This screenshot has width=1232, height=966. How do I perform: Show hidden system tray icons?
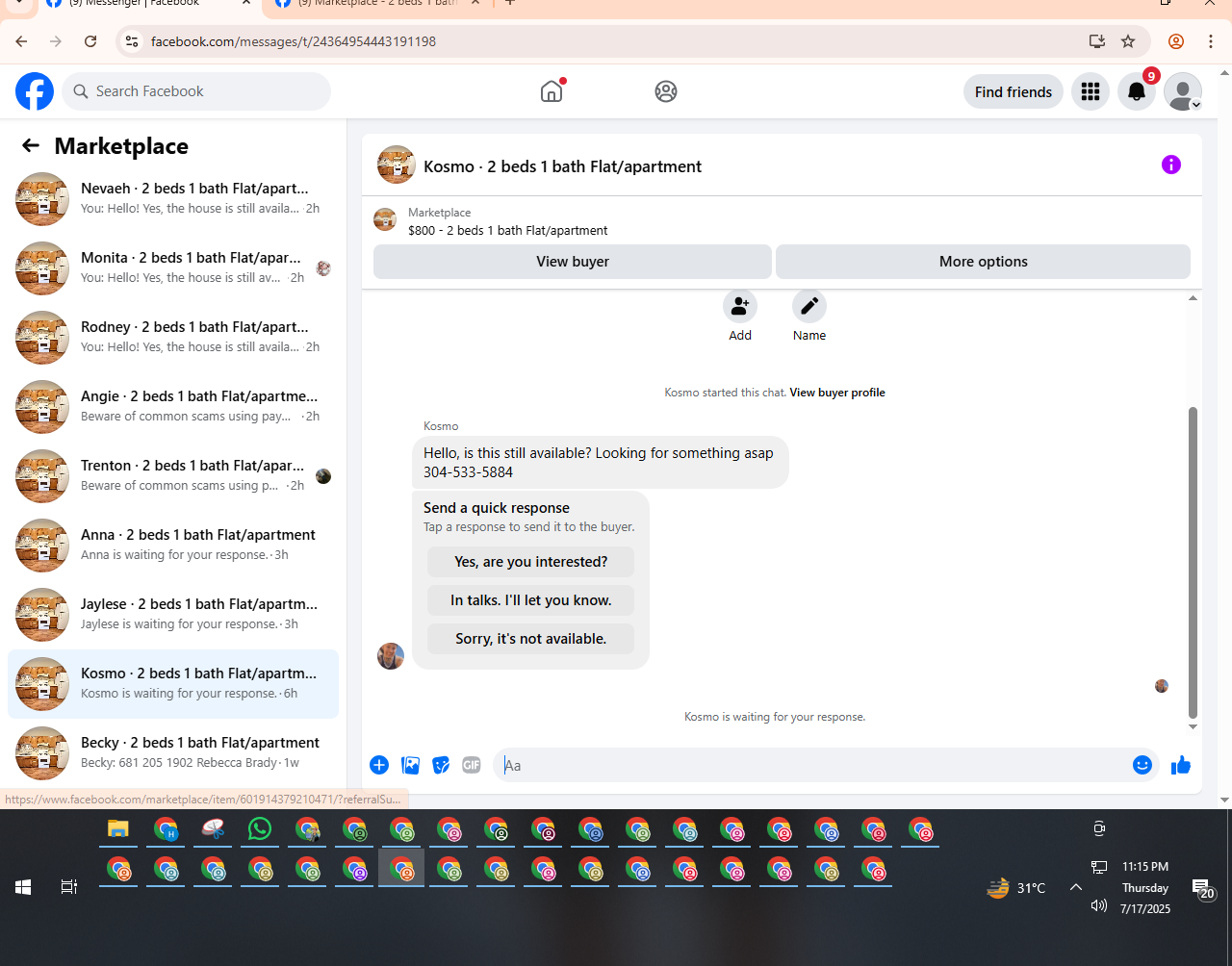pos(1076,887)
